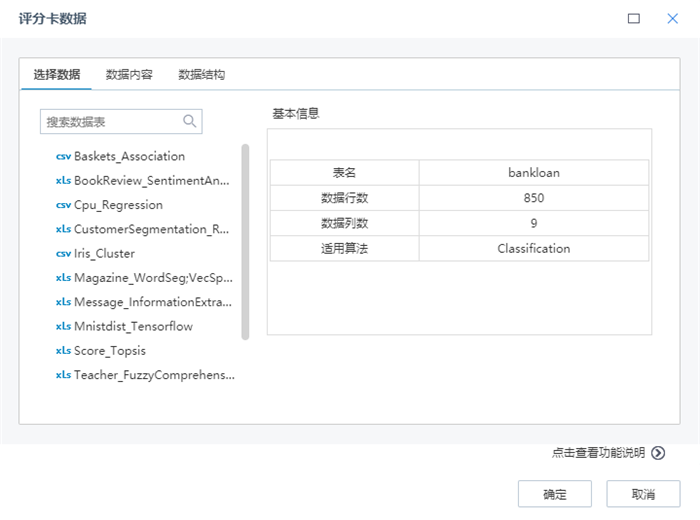Click into the 搜索数据表 search field
This screenshot has width=700, height=520.
[110, 121]
